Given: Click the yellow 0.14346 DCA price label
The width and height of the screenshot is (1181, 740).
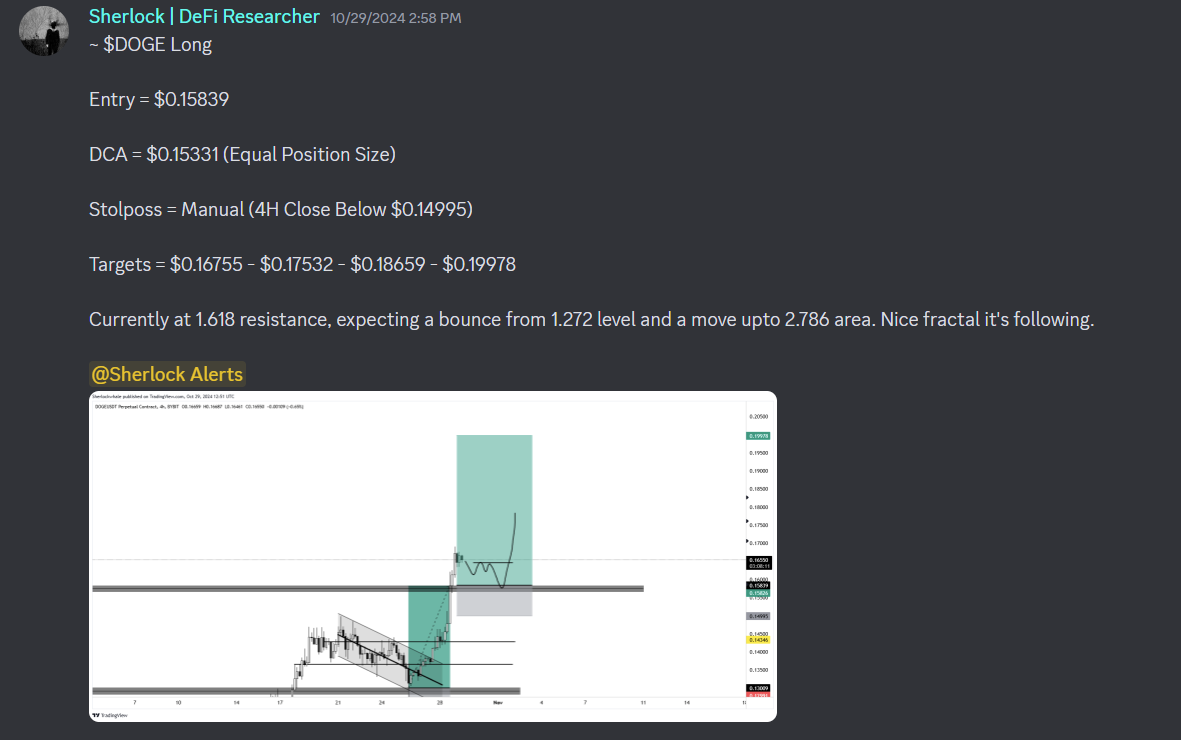Looking at the screenshot, I should [759, 639].
